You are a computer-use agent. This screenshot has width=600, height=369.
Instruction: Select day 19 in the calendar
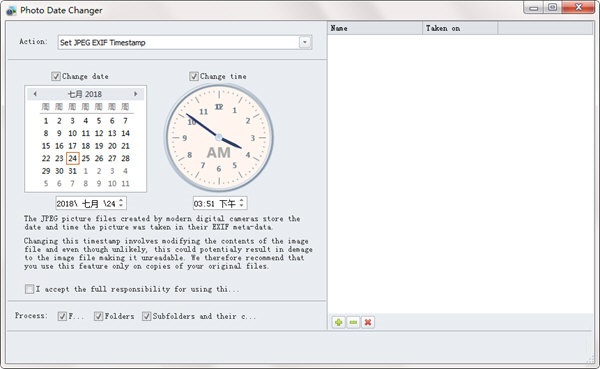[x=99, y=146]
